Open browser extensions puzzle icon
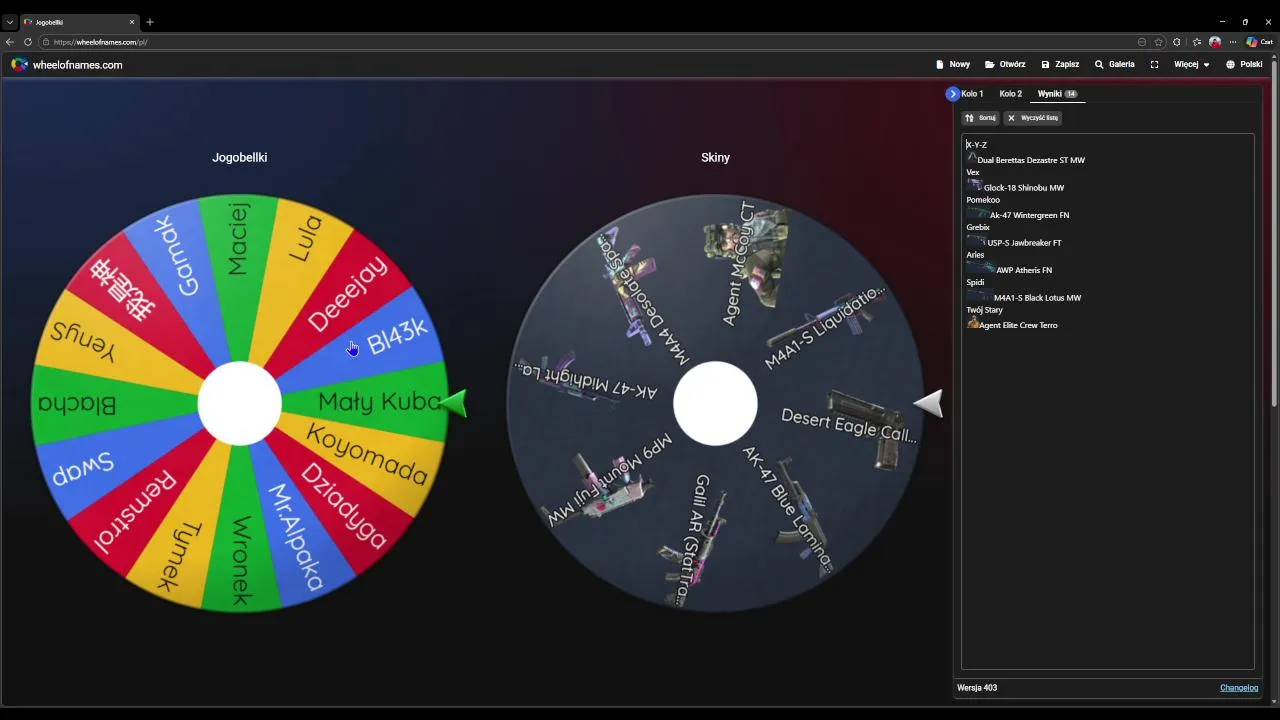Image resolution: width=1280 pixels, height=720 pixels. (x=1177, y=42)
